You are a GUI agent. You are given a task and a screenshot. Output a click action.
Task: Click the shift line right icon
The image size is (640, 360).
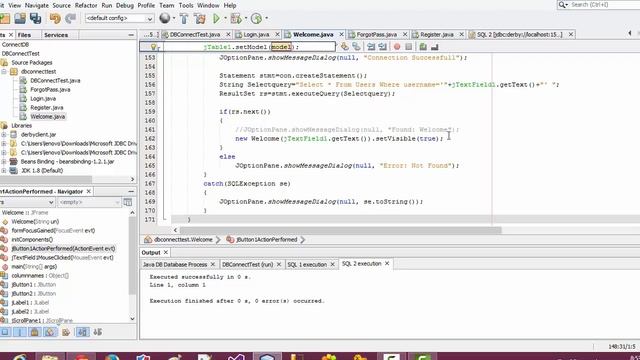pyautogui.click(x=382, y=47)
